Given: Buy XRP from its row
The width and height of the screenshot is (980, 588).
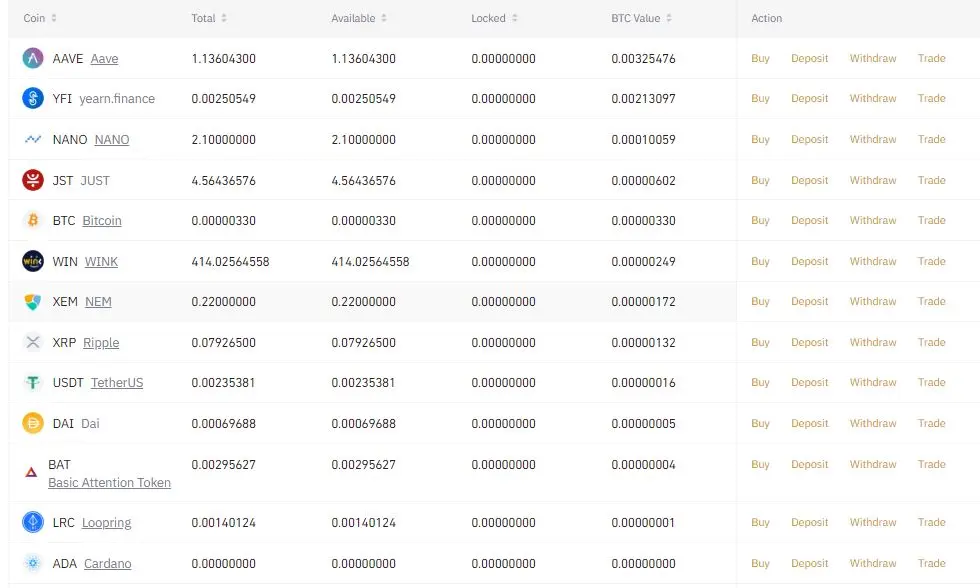Looking at the screenshot, I should pyautogui.click(x=760, y=342).
